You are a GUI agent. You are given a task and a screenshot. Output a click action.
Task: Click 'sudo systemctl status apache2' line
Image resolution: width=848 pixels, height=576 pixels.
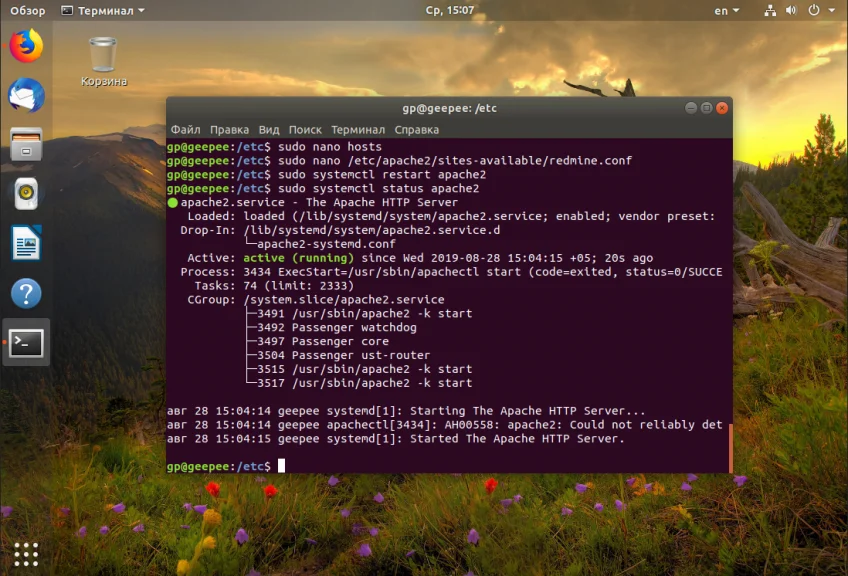coord(379,188)
